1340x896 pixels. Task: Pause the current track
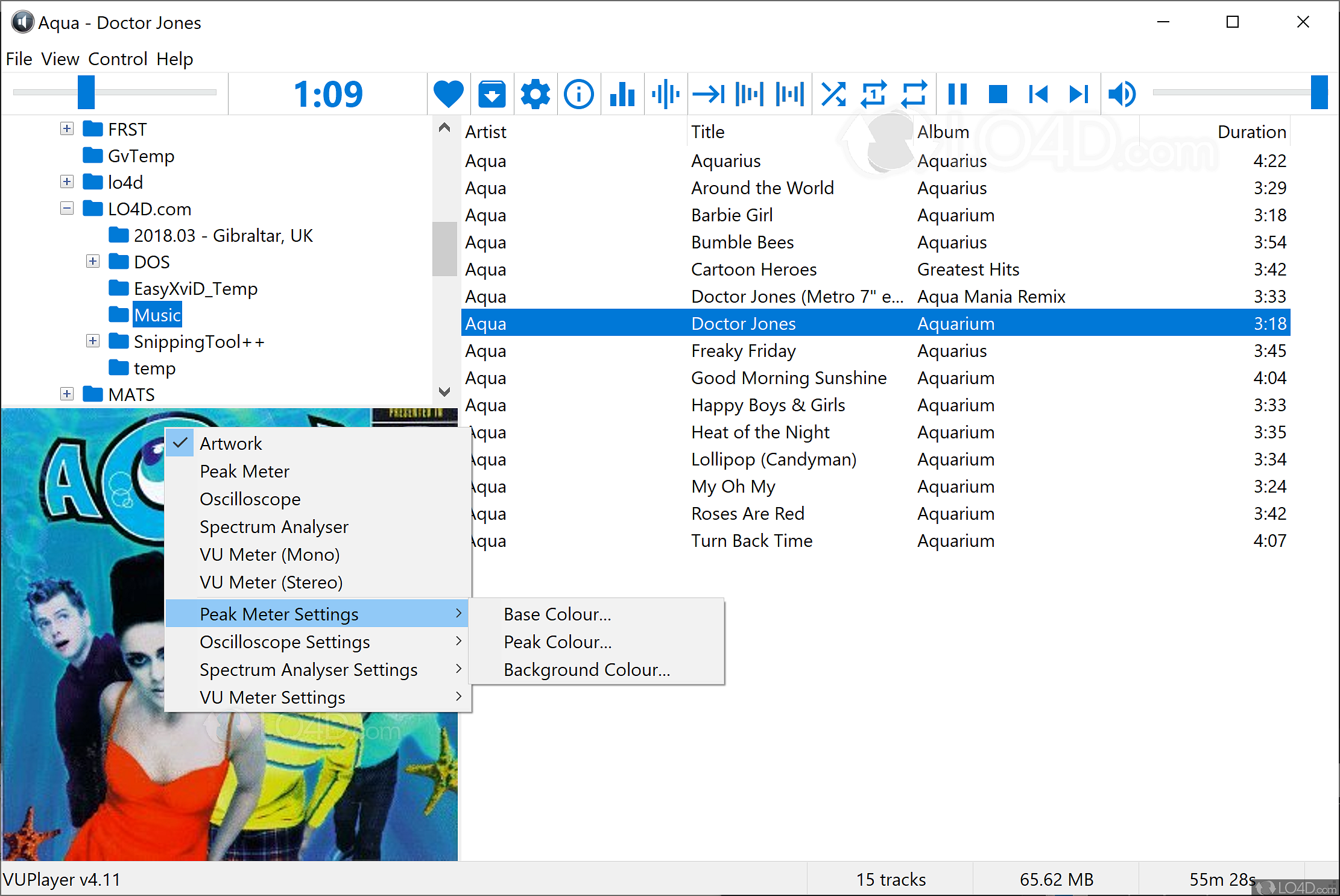[x=957, y=93]
